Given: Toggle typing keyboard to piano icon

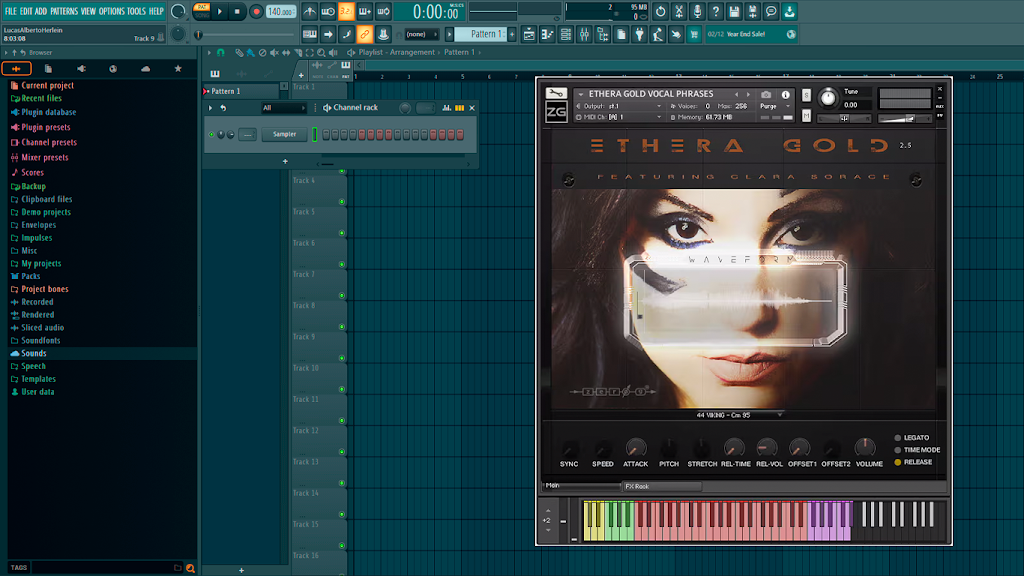Looking at the screenshot, I should click(x=310, y=34).
